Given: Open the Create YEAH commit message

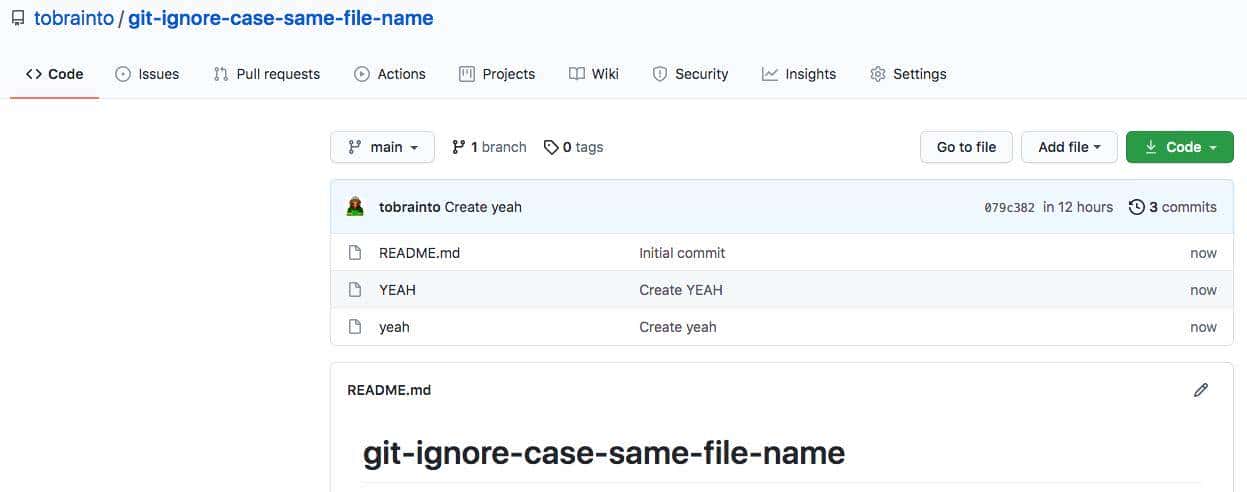Looking at the screenshot, I should (x=680, y=290).
